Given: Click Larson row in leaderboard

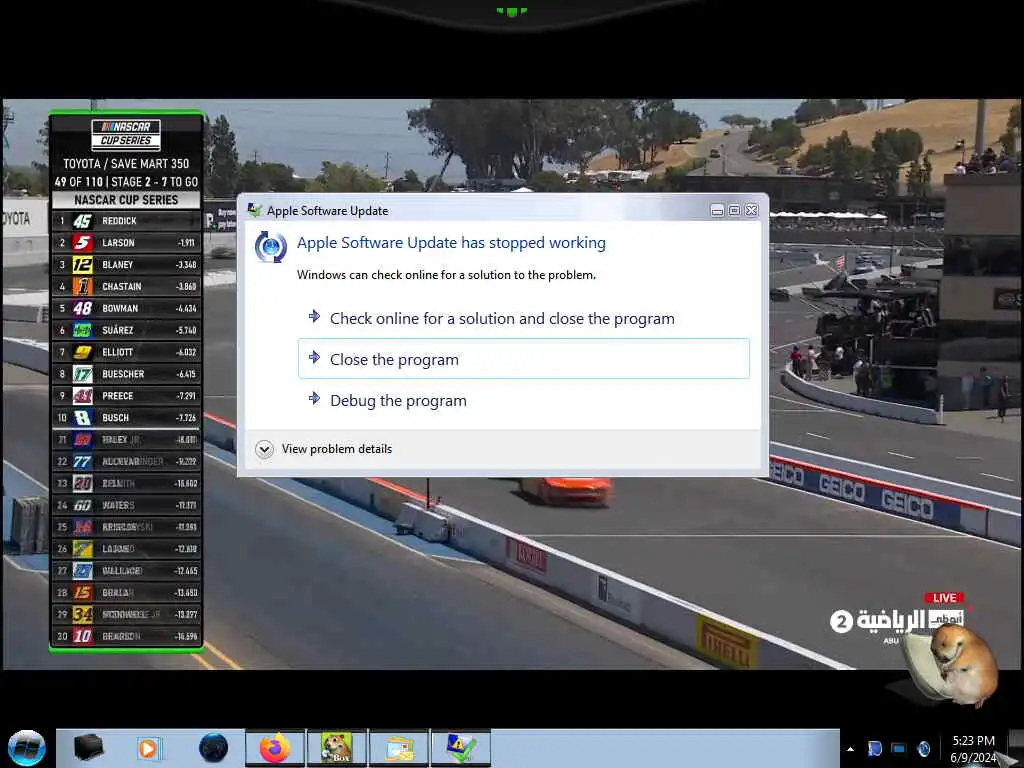Looking at the screenshot, I should pos(126,242).
